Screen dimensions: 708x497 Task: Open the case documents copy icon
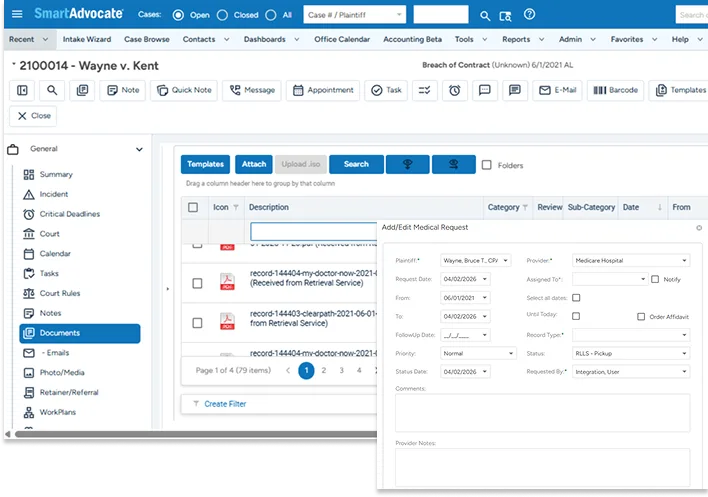click(x=82, y=90)
